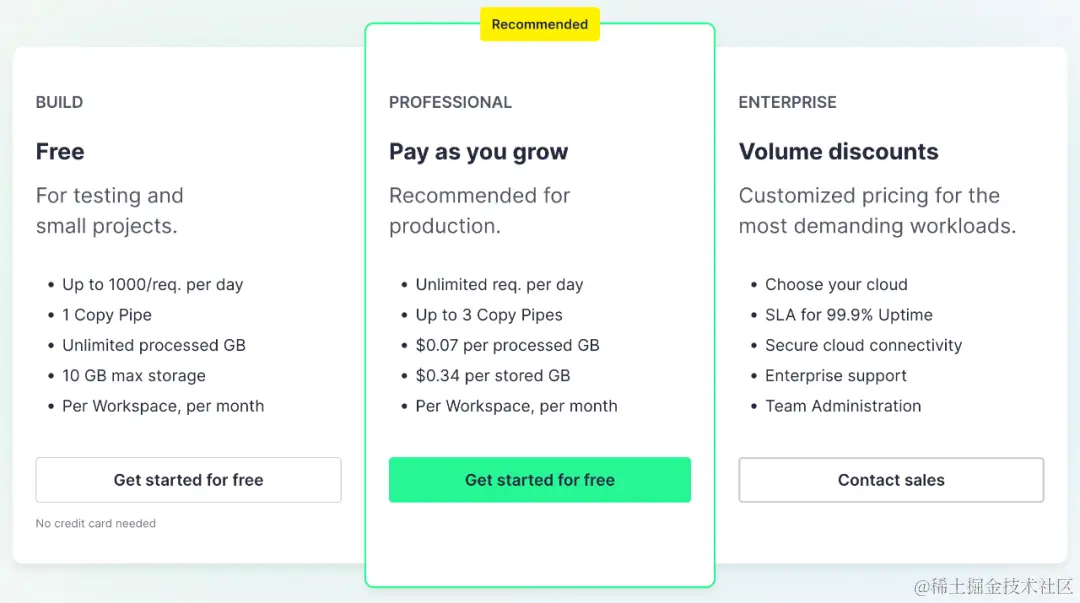The height and width of the screenshot is (603, 1080).
Task: Click the Free plan heading
Action: coord(60,152)
